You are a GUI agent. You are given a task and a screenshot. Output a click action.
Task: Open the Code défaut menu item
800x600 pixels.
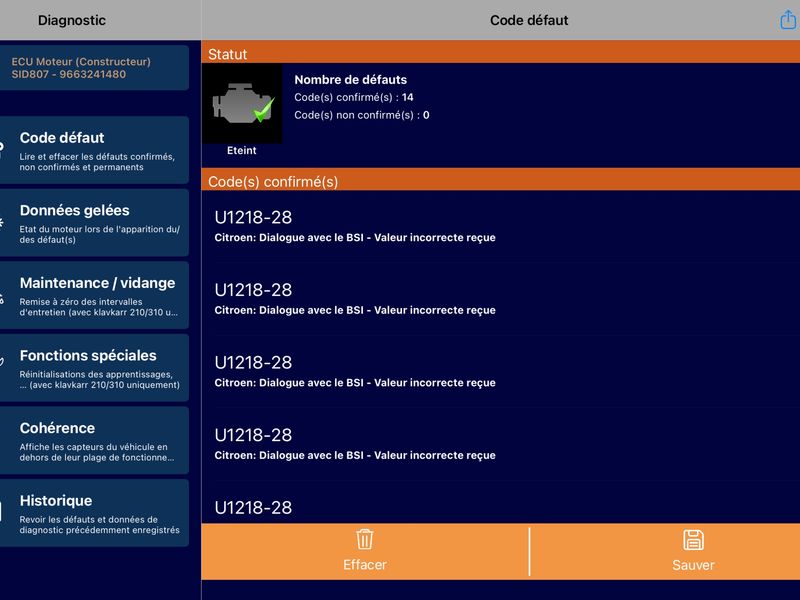(94, 151)
